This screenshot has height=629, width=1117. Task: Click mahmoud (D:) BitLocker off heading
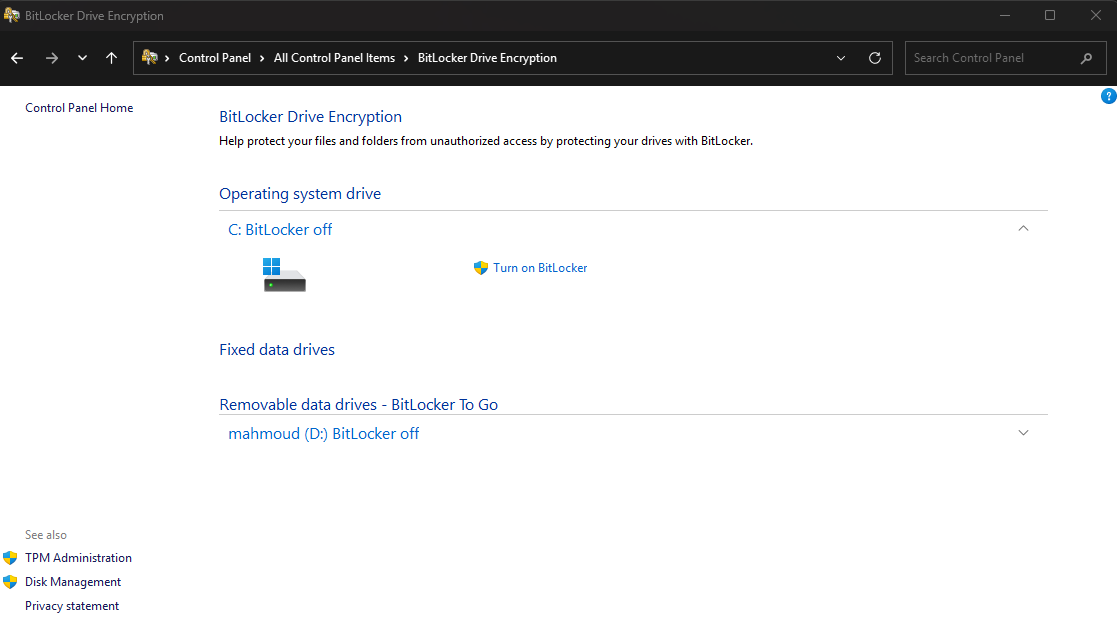pyautogui.click(x=323, y=434)
